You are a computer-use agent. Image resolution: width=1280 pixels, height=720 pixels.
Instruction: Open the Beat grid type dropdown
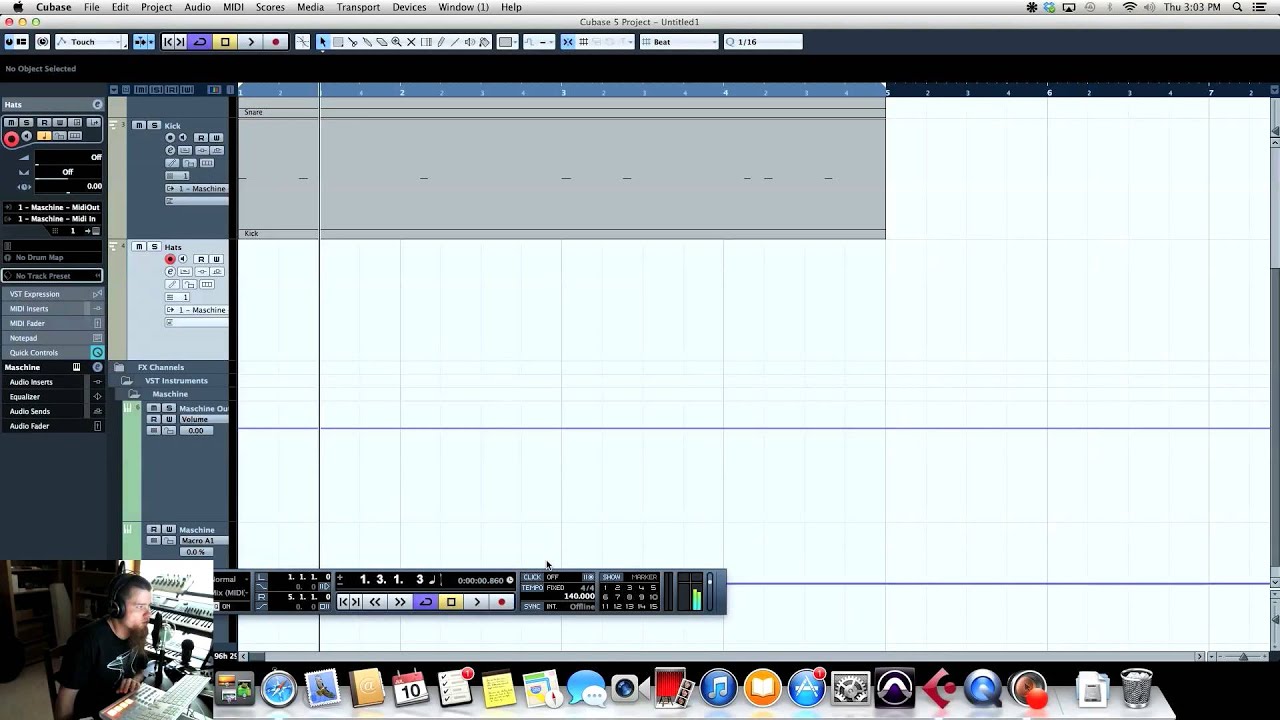679,42
